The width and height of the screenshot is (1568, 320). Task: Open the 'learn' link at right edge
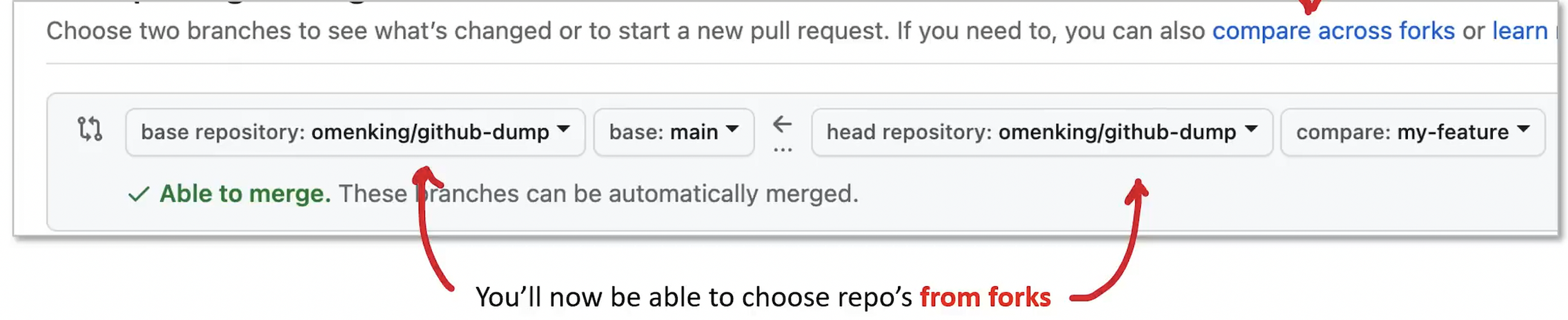pos(1520,31)
